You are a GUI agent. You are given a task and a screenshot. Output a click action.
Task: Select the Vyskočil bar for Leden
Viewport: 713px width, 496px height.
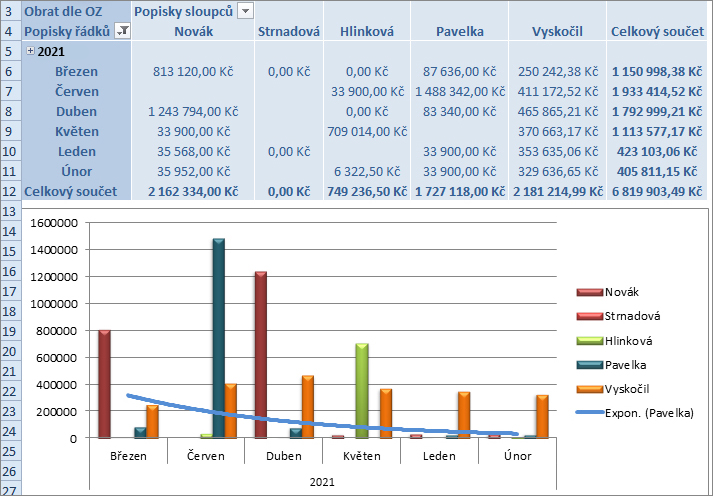click(x=464, y=415)
